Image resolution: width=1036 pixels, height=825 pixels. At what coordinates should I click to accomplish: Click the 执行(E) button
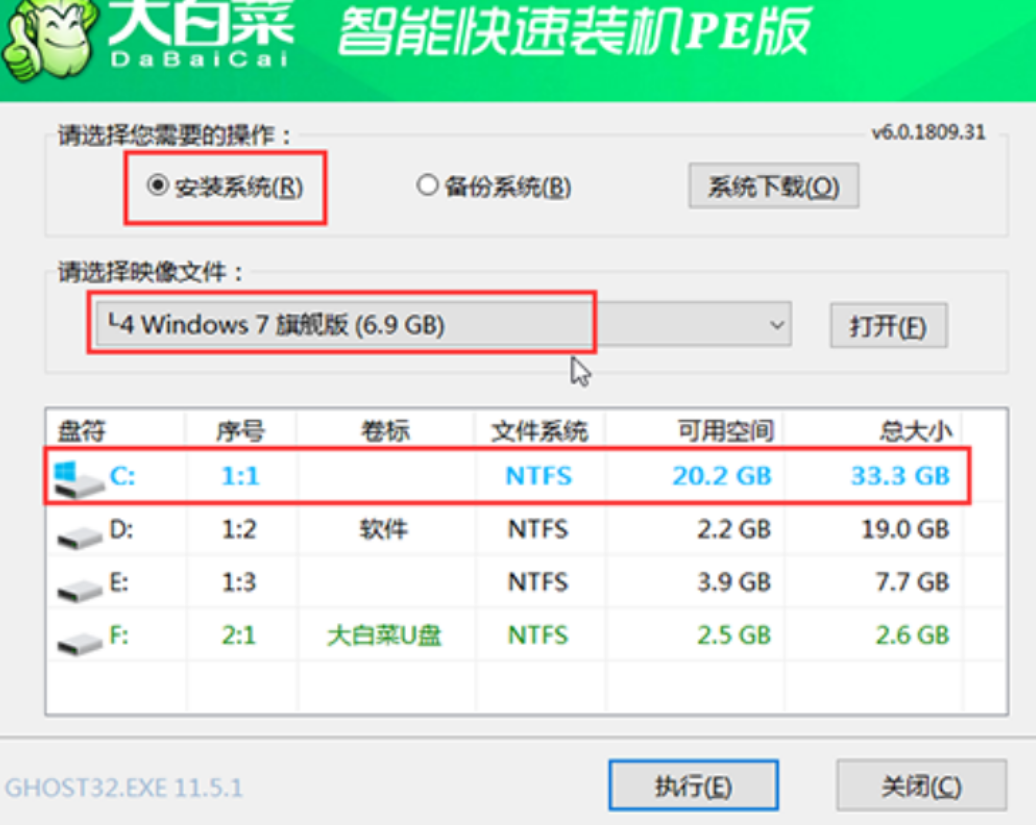[x=693, y=786]
